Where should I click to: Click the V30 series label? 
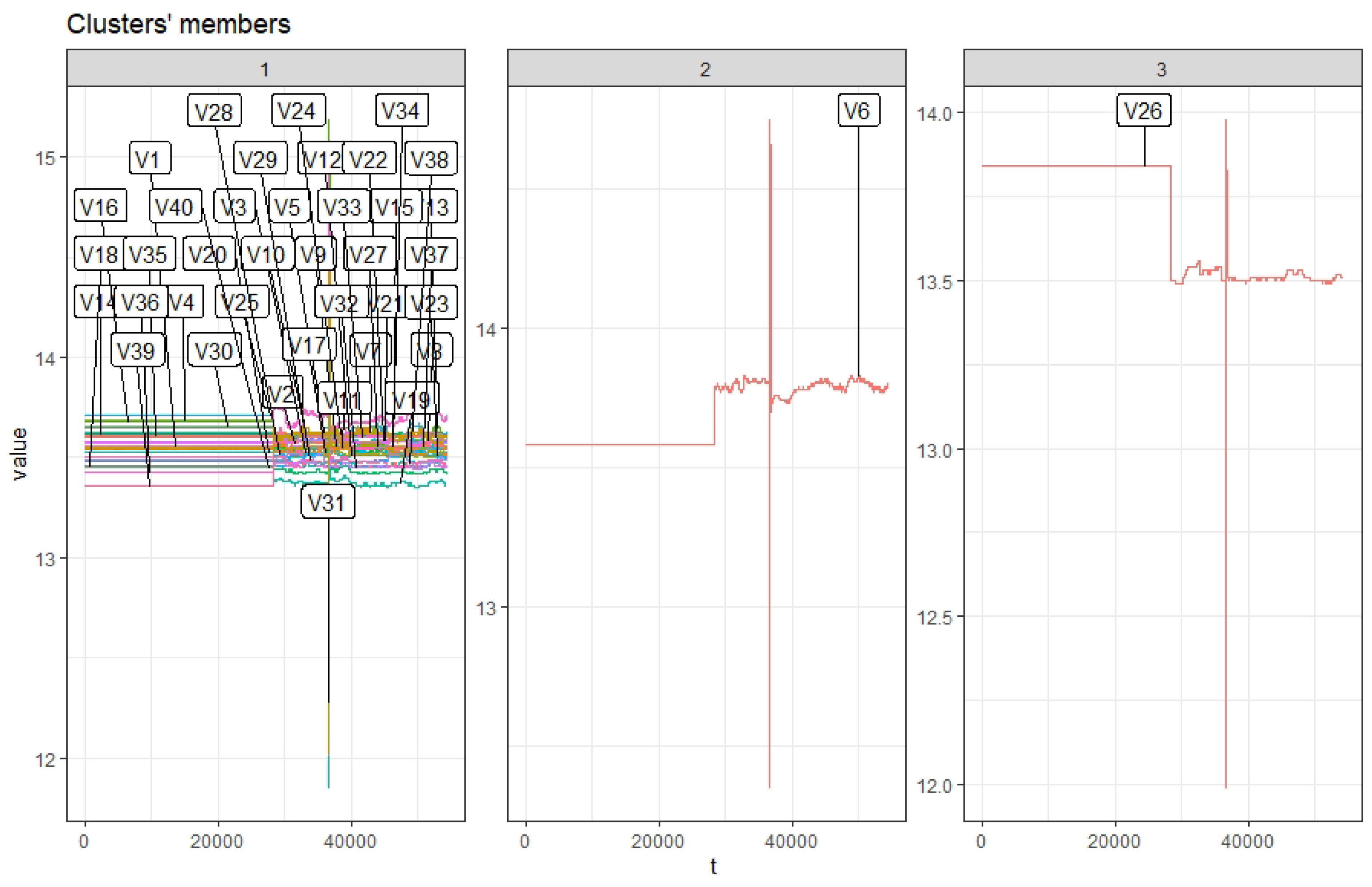pos(214,350)
